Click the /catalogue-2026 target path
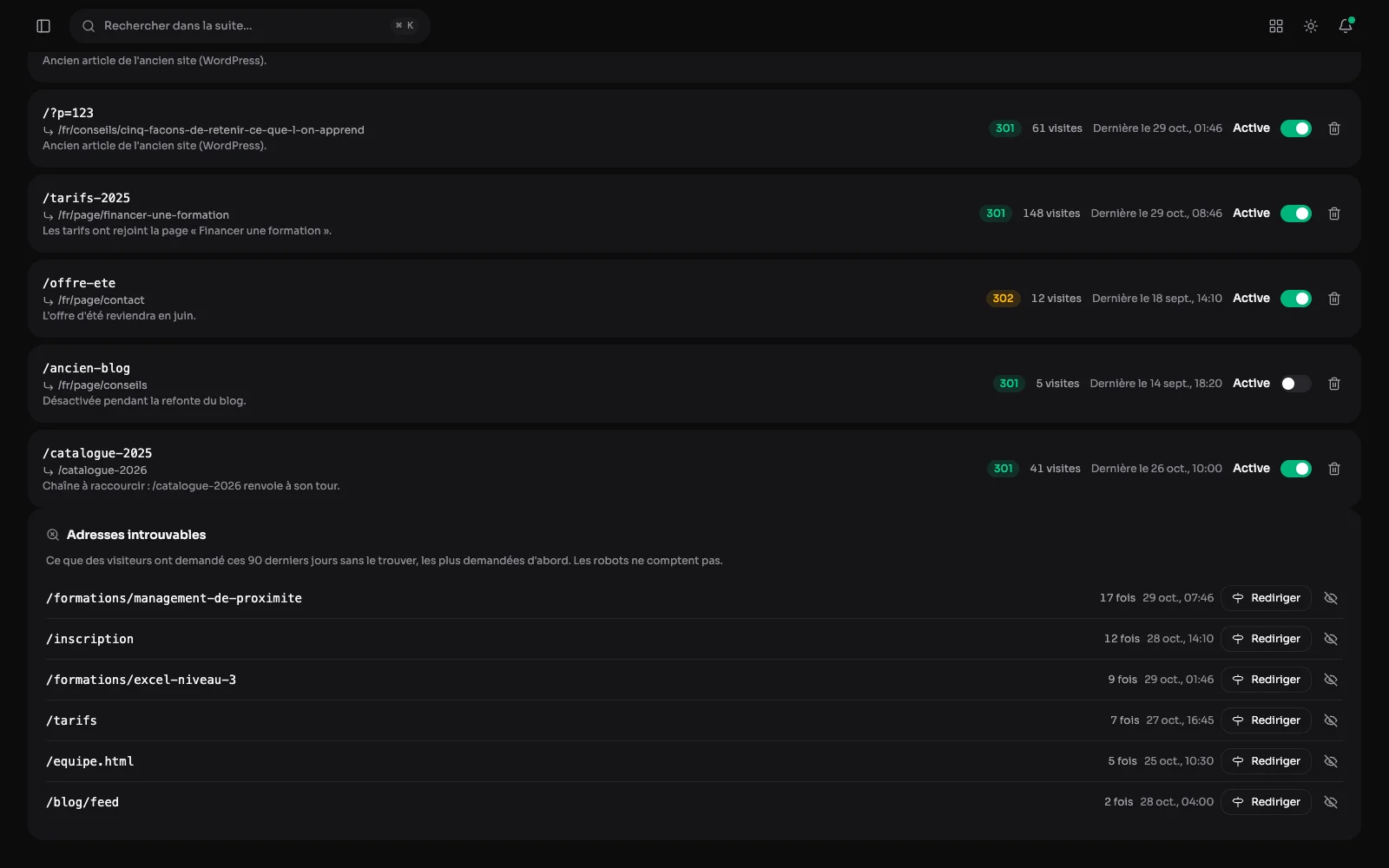This screenshot has height=868, width=1389. click(x=102, y=470)
